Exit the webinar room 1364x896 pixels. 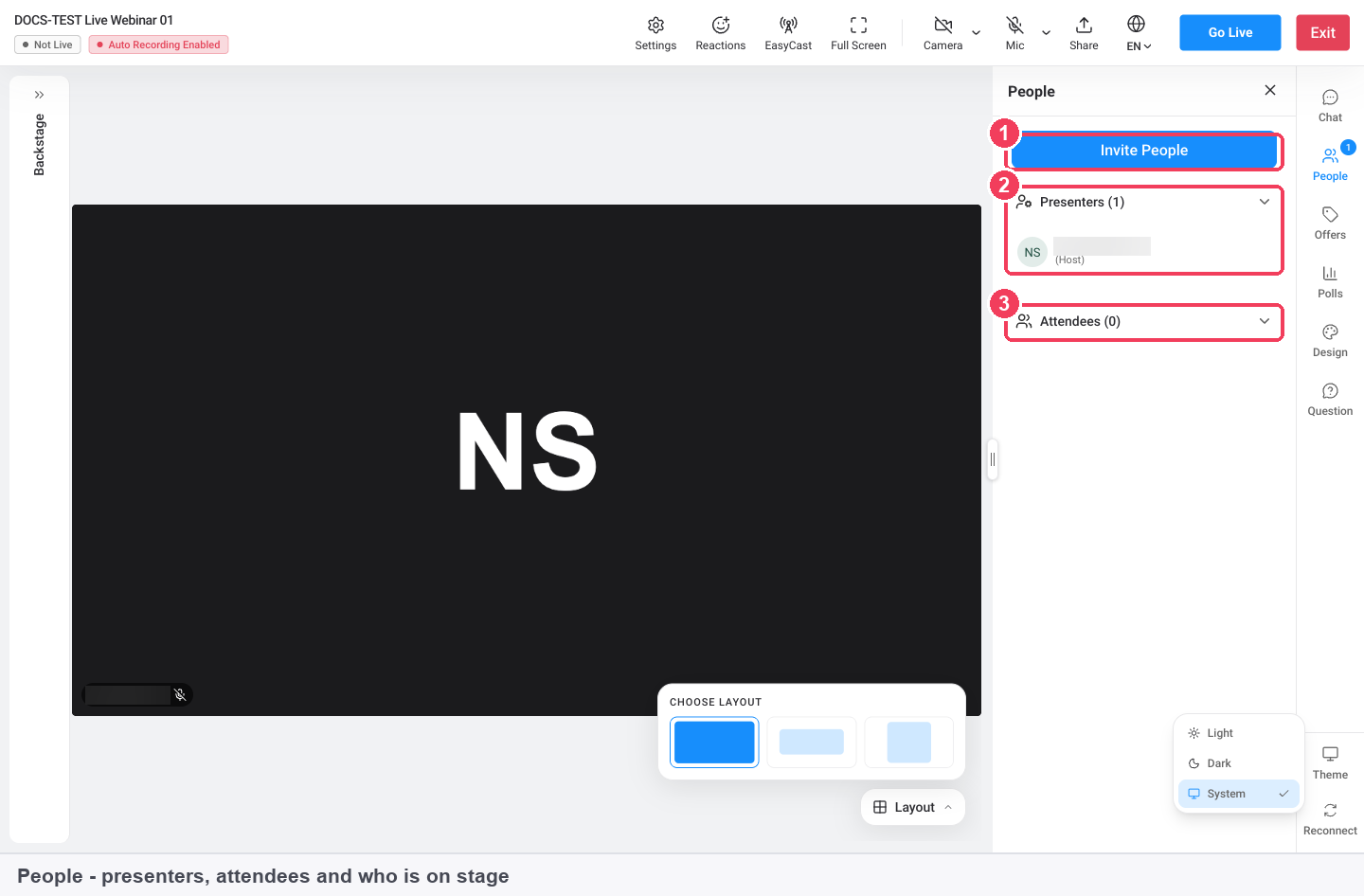click(1322, 32)
